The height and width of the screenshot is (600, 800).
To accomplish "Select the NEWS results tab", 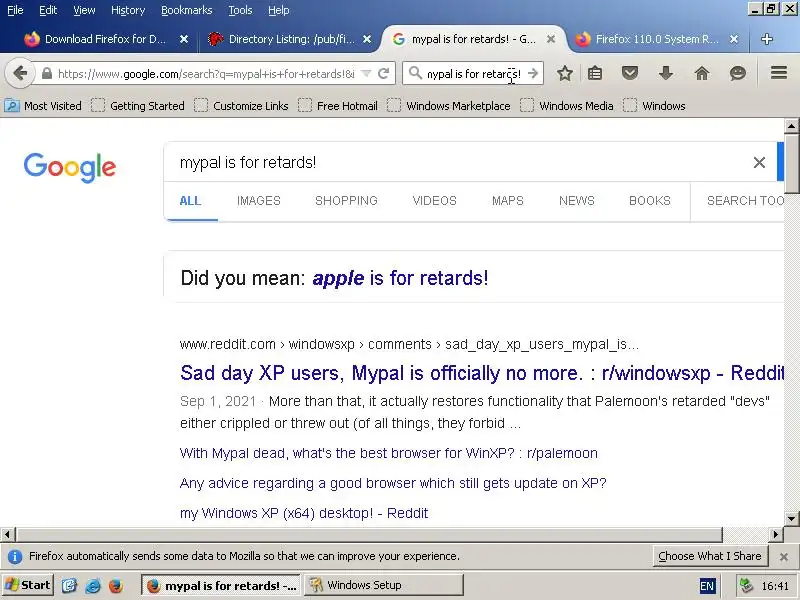I will (x=577, y=201).
